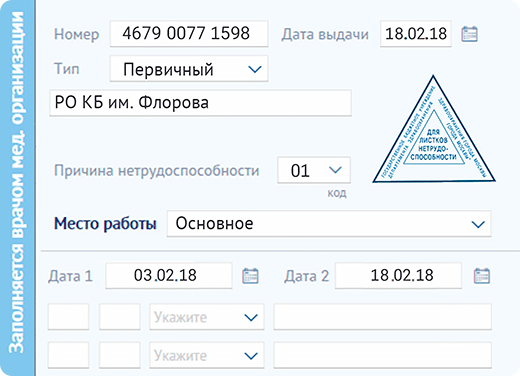Click wide empty field in second Укажите row
This screenshot has width=520, height=376.
382,355
